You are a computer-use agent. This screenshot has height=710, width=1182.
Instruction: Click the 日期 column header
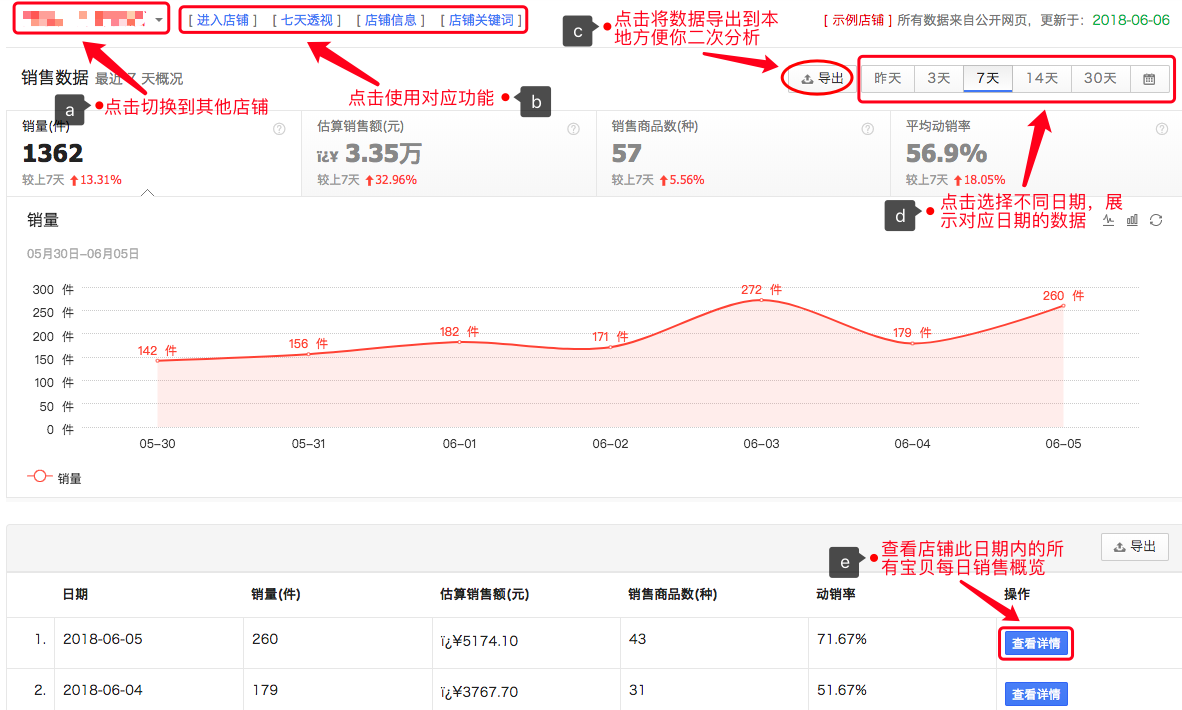coord(75,595)
